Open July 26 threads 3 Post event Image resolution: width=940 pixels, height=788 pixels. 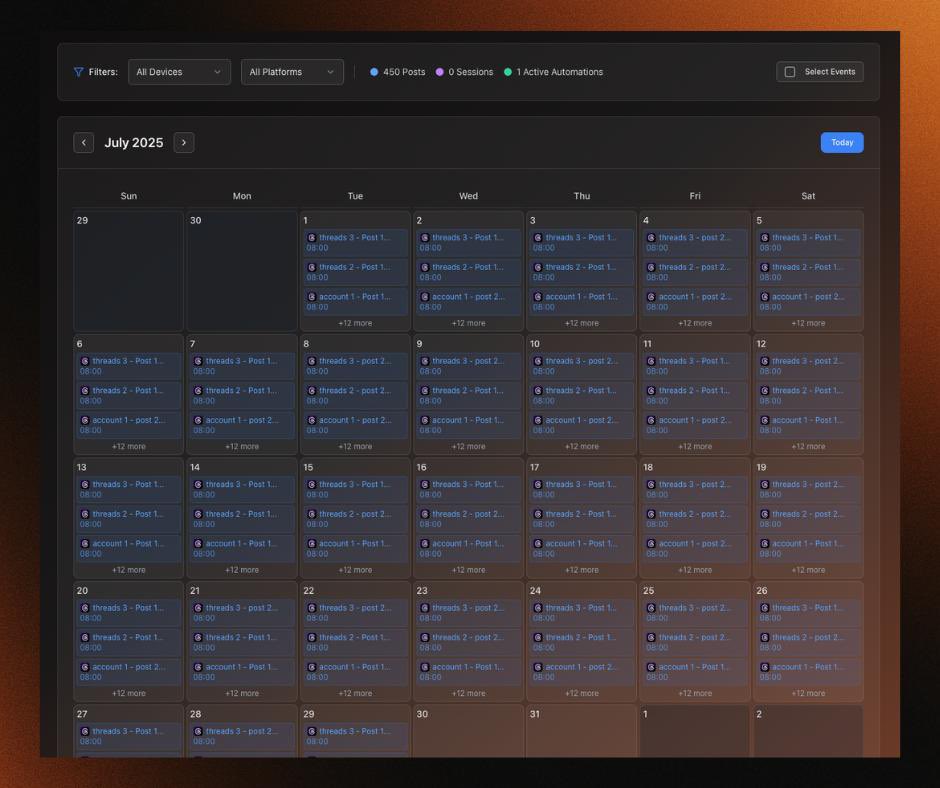[808, 612]
